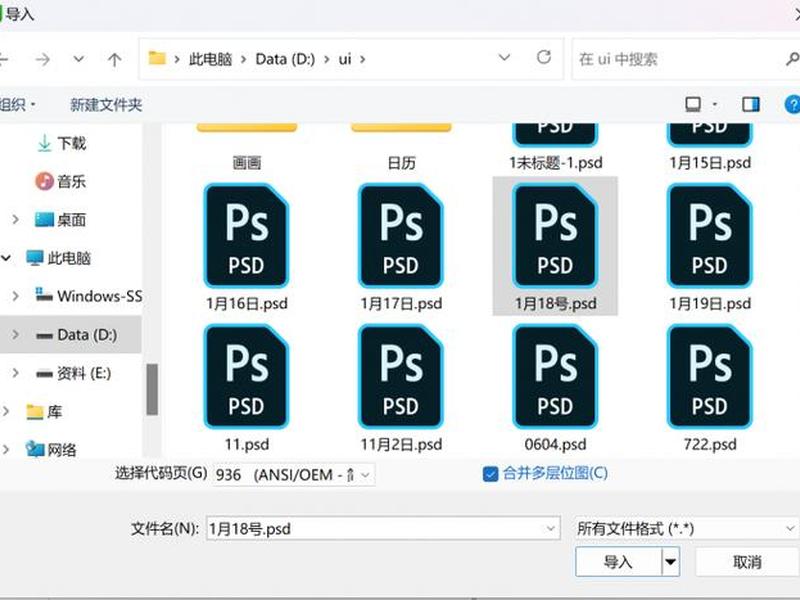The width and height of the screenshot is (800, 600).
Task: Open the address bar history dropdown
Action: tap(504, 58)
